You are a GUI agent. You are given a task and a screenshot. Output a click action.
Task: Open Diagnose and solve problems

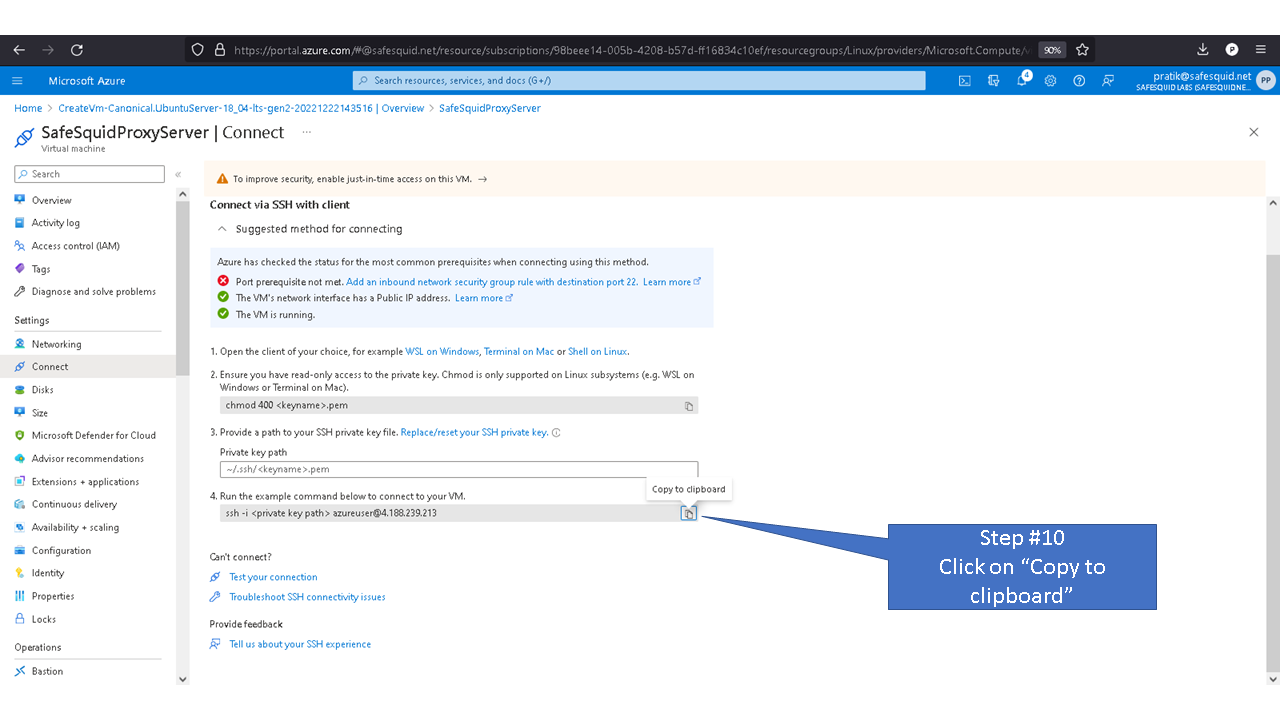[93, 292]
